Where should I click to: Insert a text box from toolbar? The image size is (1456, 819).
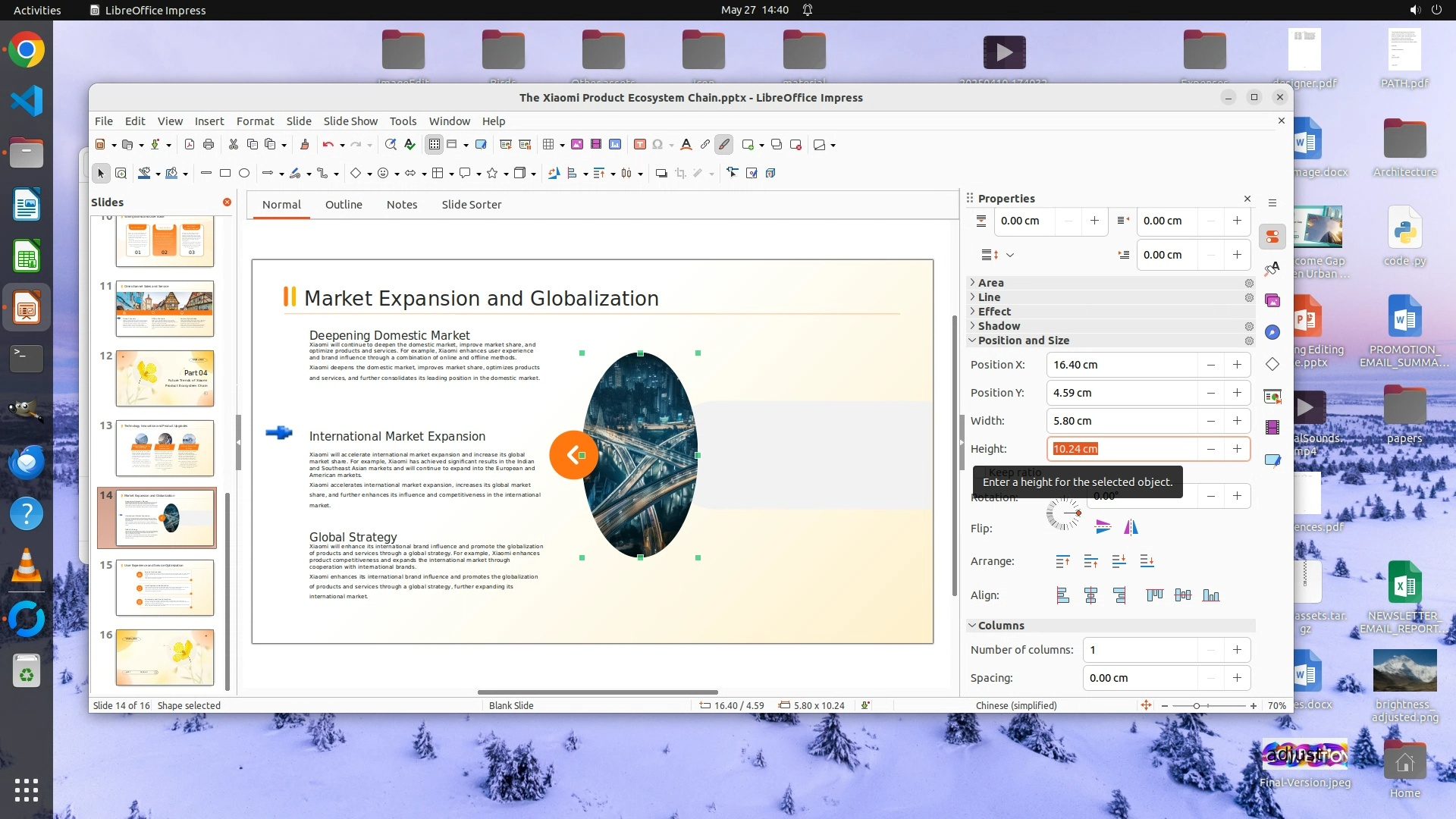pos(639,145)
